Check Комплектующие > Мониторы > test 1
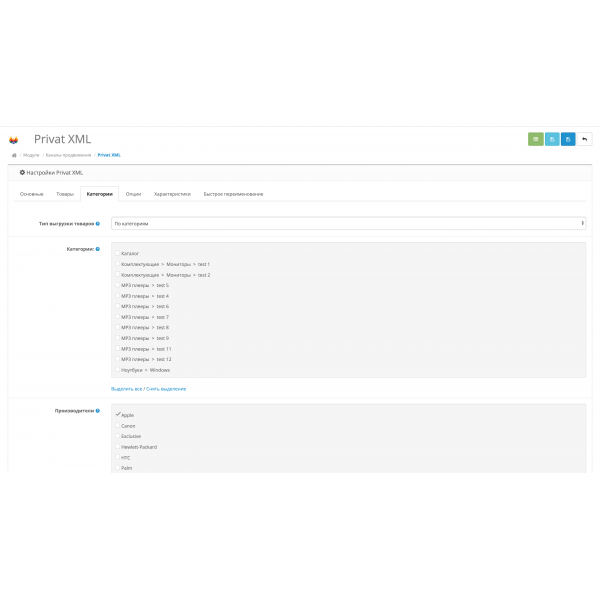The image size is (600, 600). 117,264
